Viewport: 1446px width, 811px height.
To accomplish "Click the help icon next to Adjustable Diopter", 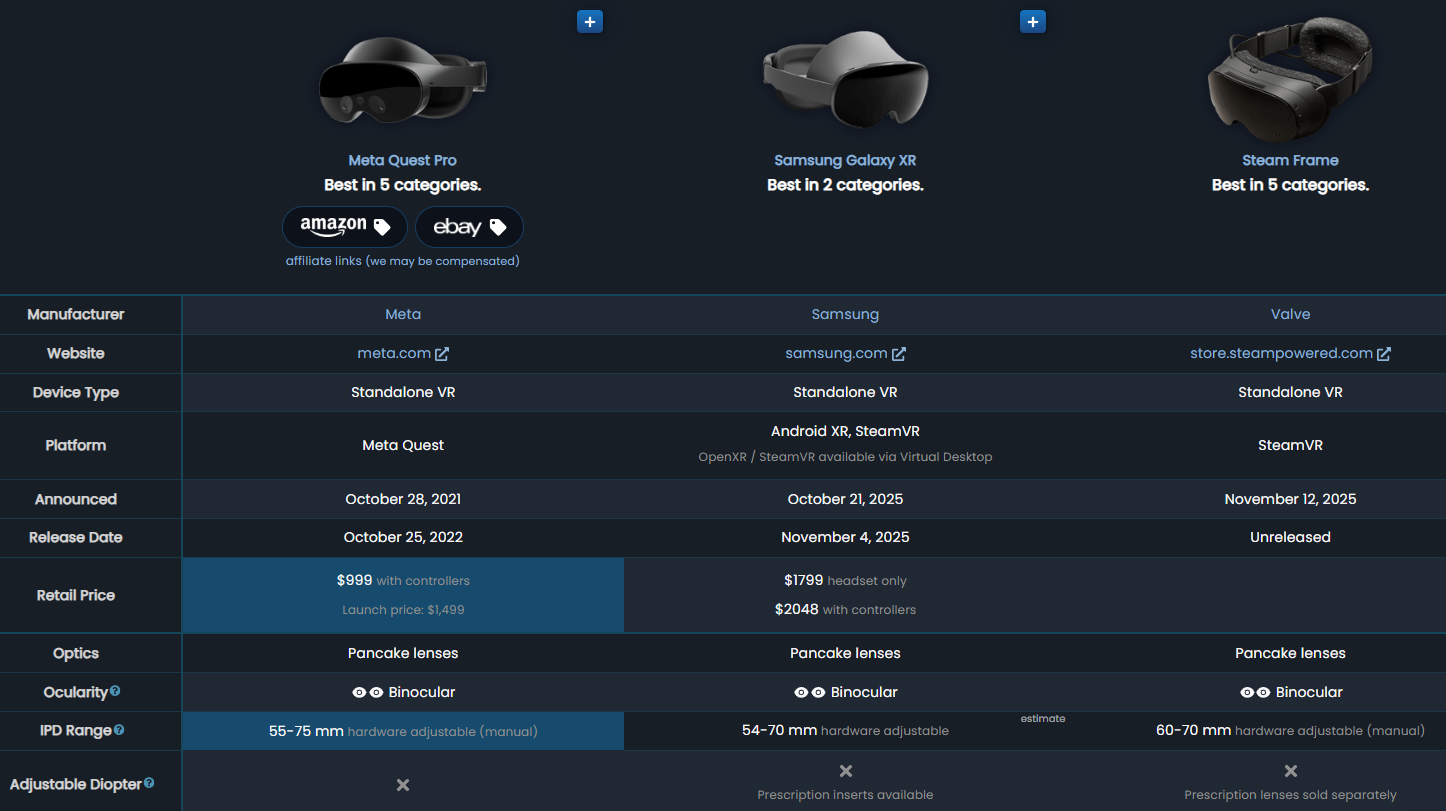I will (149, 784).
